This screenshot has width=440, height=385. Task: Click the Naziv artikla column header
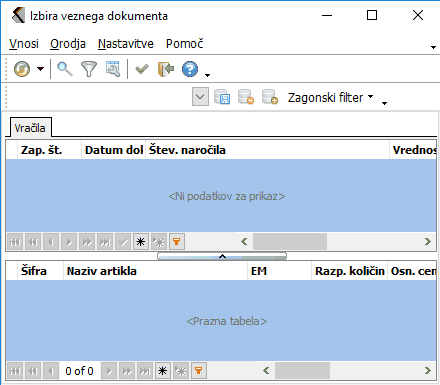tap(156, 271)
